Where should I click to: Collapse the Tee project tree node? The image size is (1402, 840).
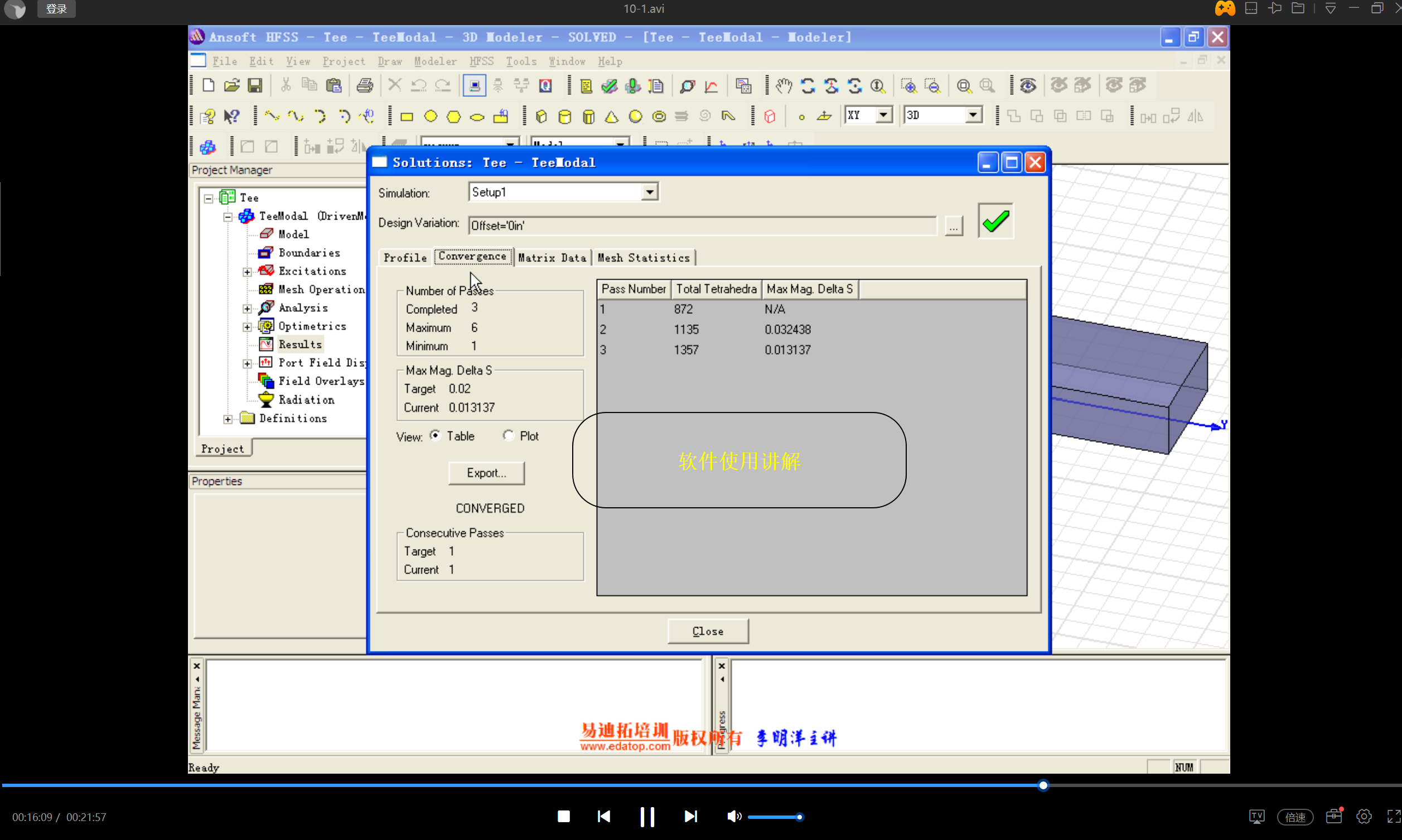click(209, 198)
